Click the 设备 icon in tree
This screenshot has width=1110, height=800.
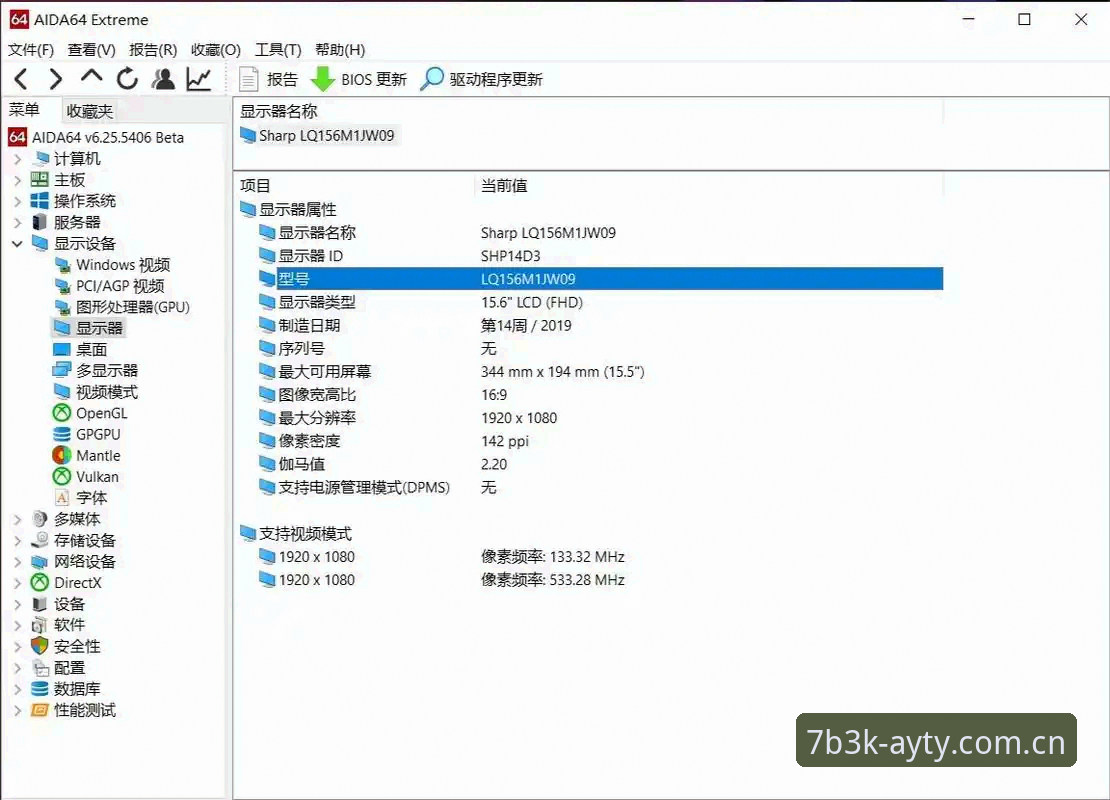tap(40, 604)
